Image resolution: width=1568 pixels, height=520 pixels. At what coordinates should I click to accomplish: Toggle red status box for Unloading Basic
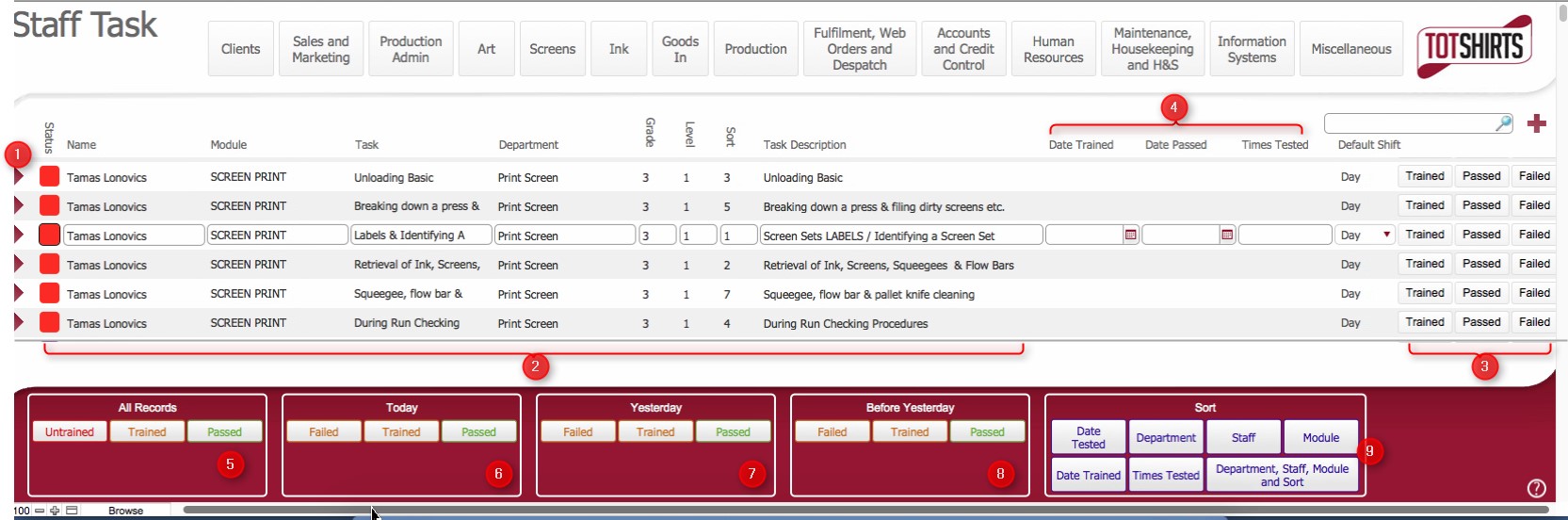tap(49, 177)
